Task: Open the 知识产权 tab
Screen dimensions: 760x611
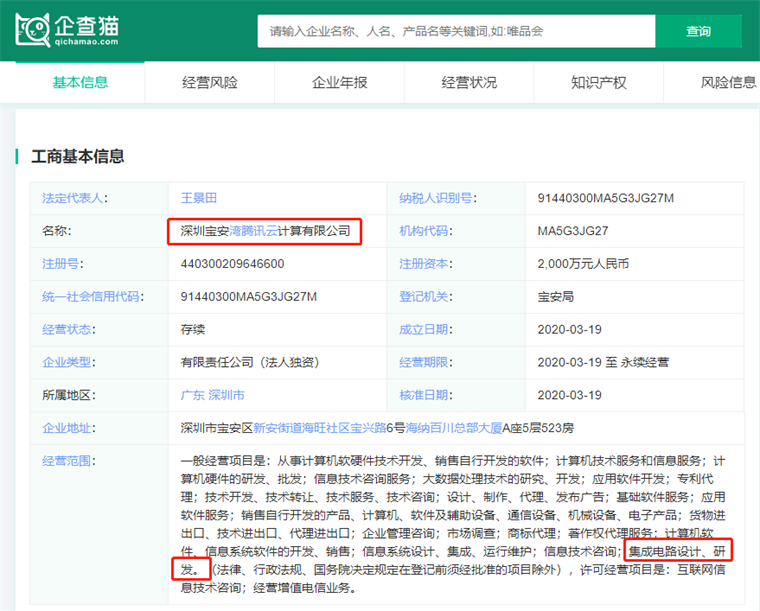Action: [599, 82]
